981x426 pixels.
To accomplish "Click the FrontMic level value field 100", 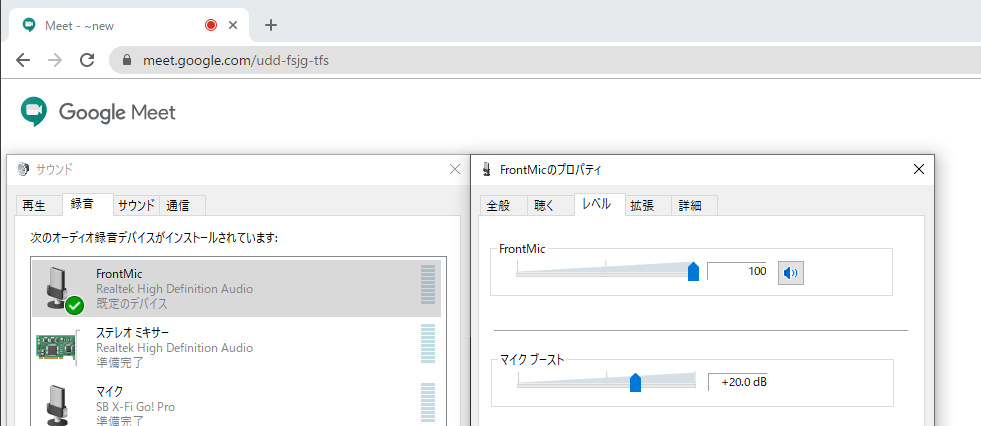I will [737, 271].
